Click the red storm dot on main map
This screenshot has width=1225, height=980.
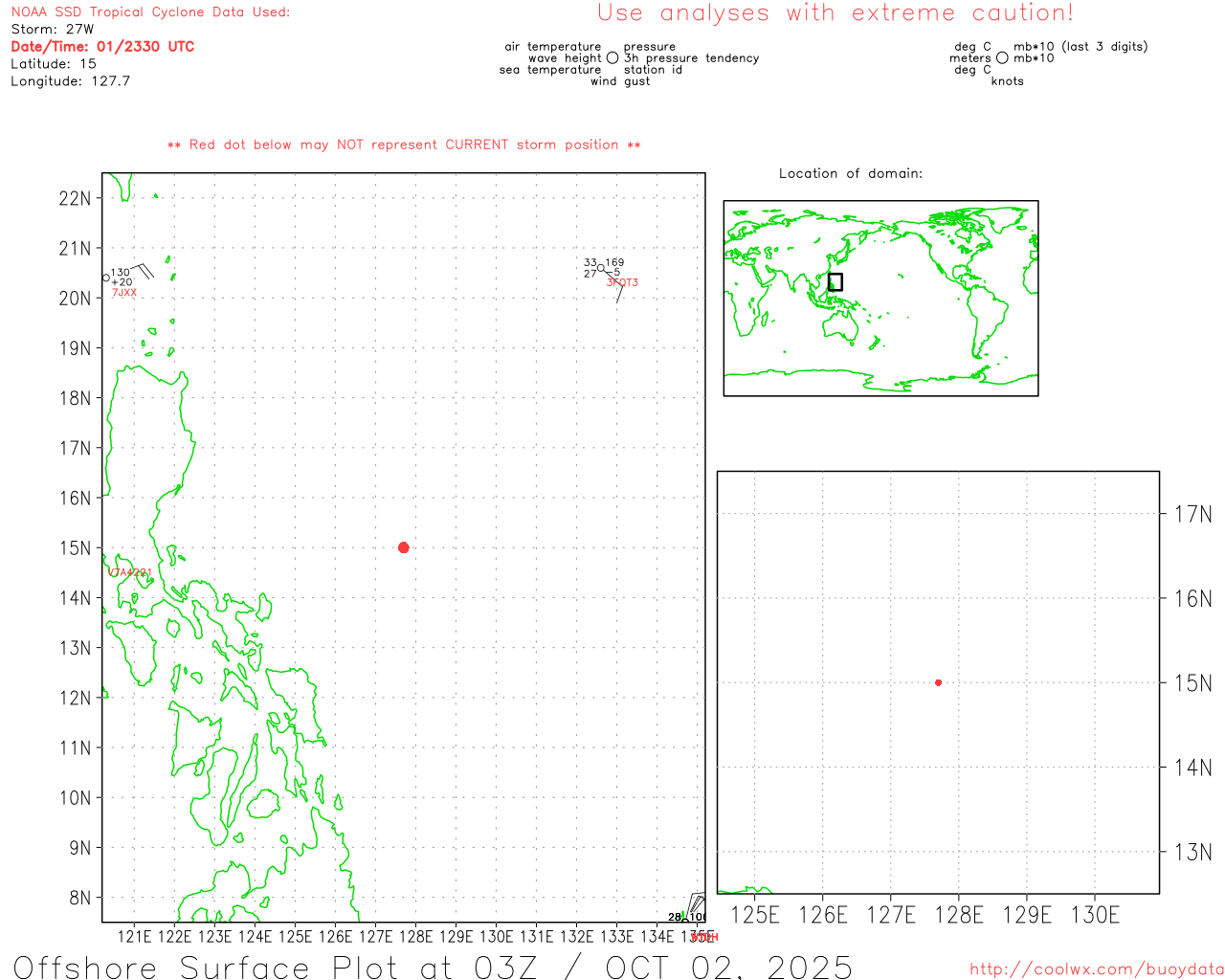click(403, 547)
